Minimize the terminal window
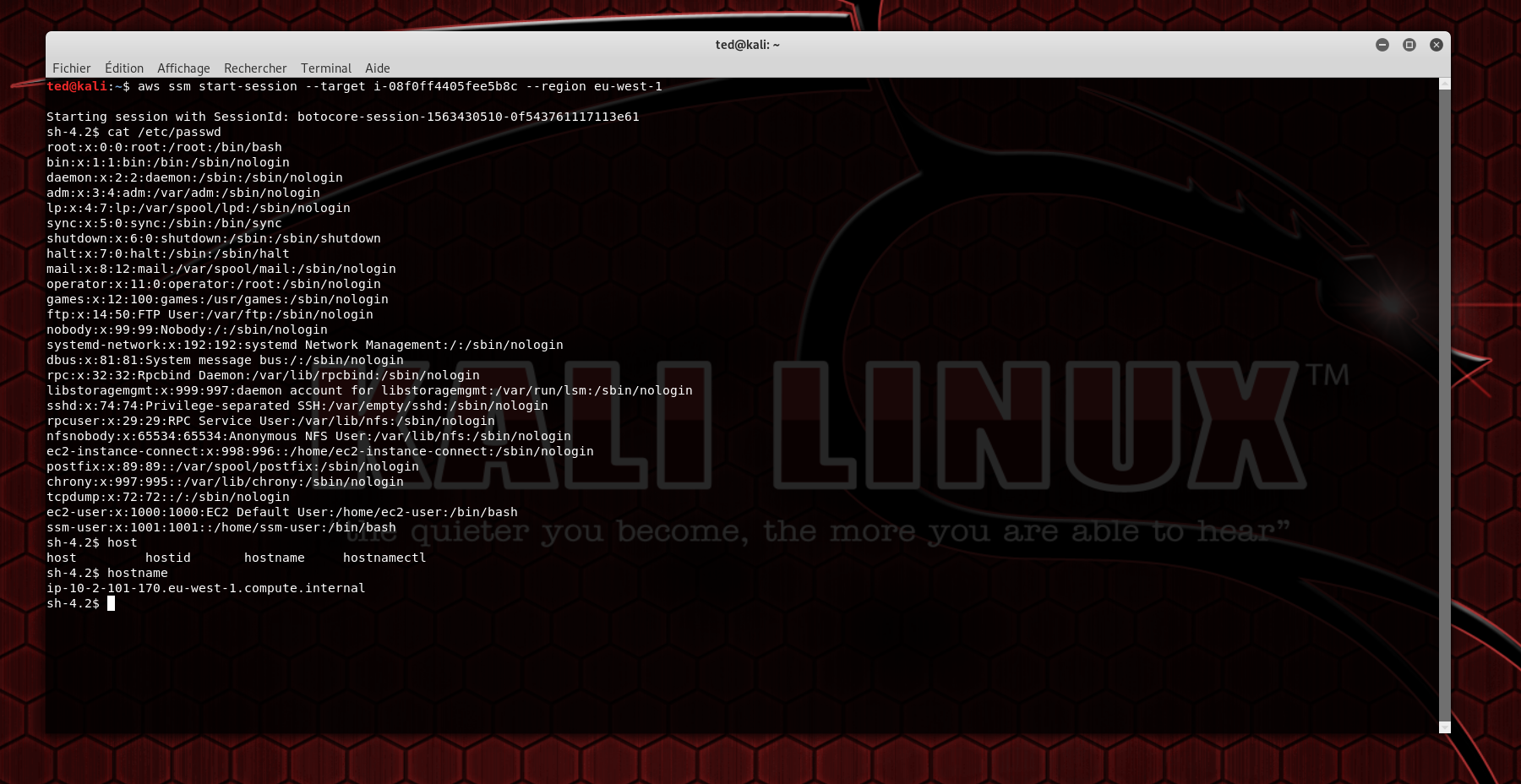The height and width of the screenshot is (784, 1521). pyautogui.click(x=1382, y=45)
